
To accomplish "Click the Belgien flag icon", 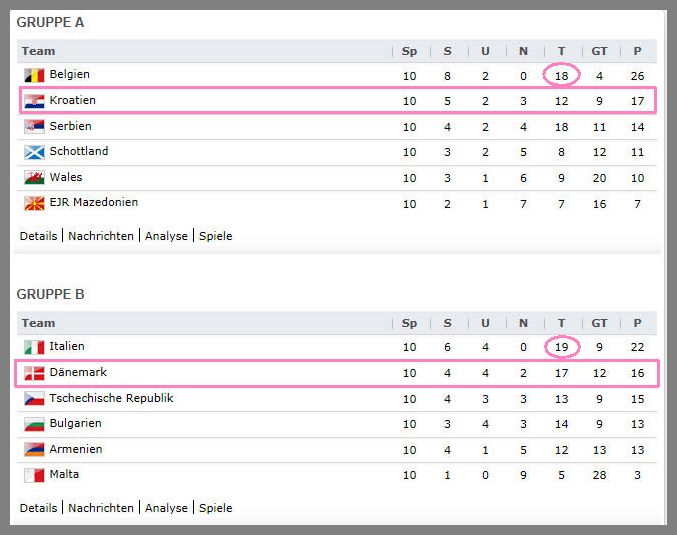I will 34,75.
